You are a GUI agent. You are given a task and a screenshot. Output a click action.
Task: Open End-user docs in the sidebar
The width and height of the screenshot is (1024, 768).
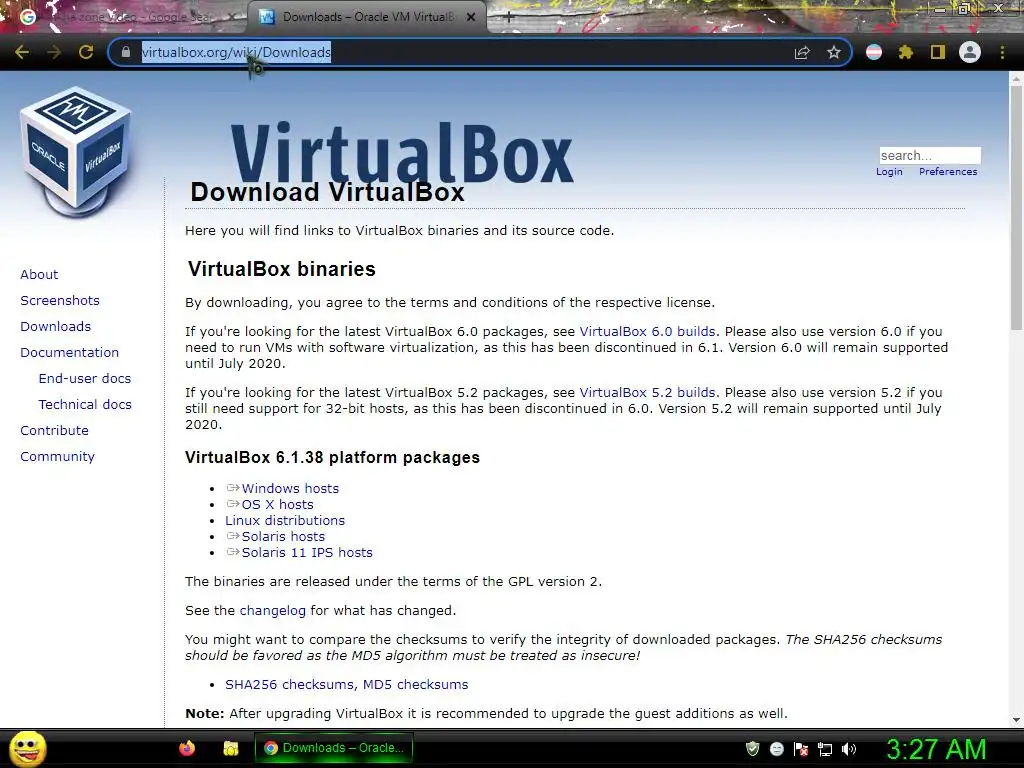tap(85, 379)
